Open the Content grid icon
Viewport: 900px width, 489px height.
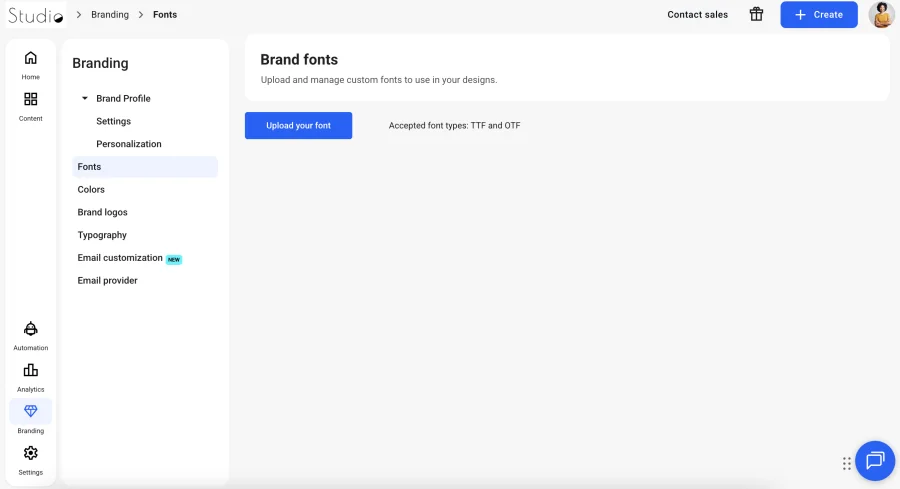30,99
